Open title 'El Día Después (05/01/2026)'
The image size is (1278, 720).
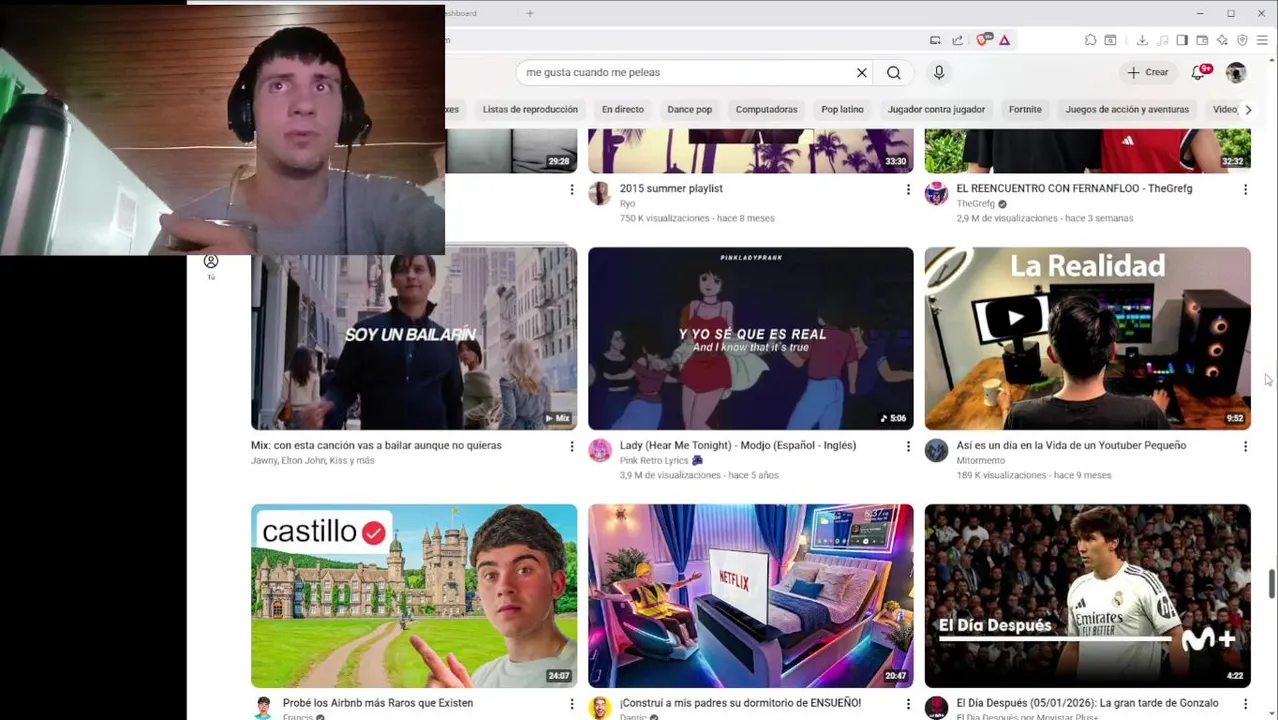(1087, 703)
